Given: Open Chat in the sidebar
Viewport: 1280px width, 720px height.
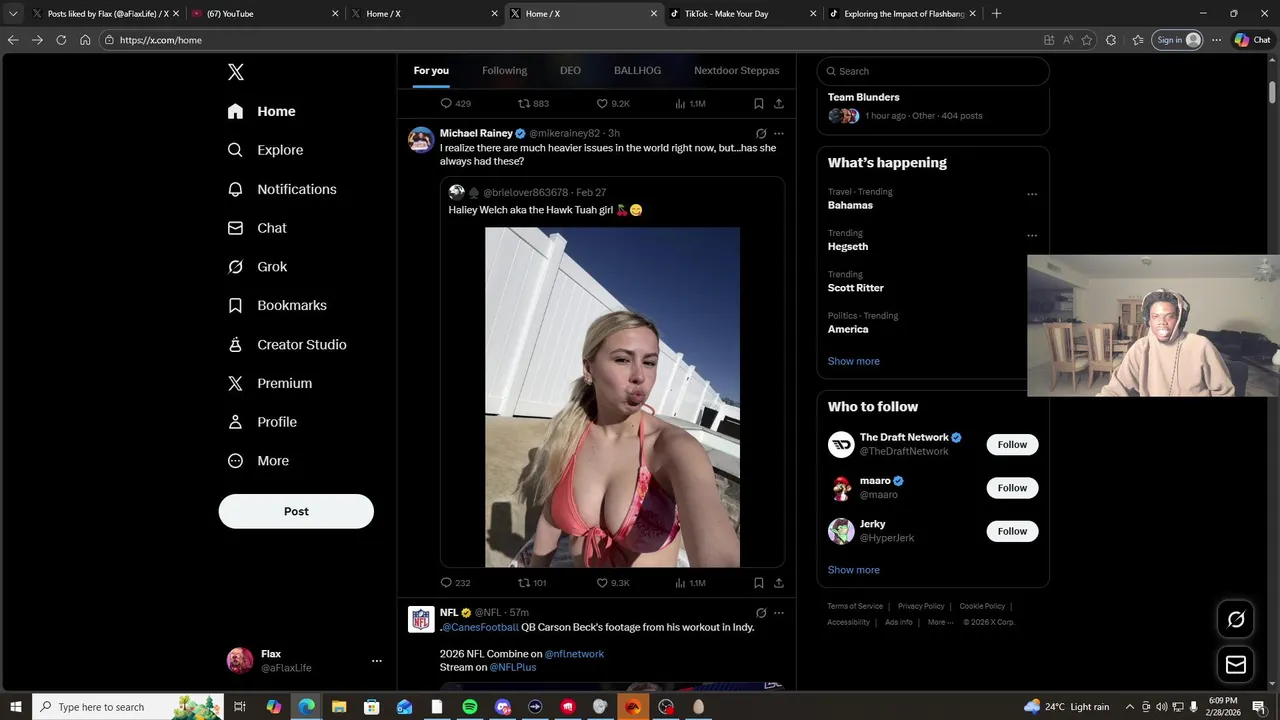Looking at the screenshot, I should point(256,228).
